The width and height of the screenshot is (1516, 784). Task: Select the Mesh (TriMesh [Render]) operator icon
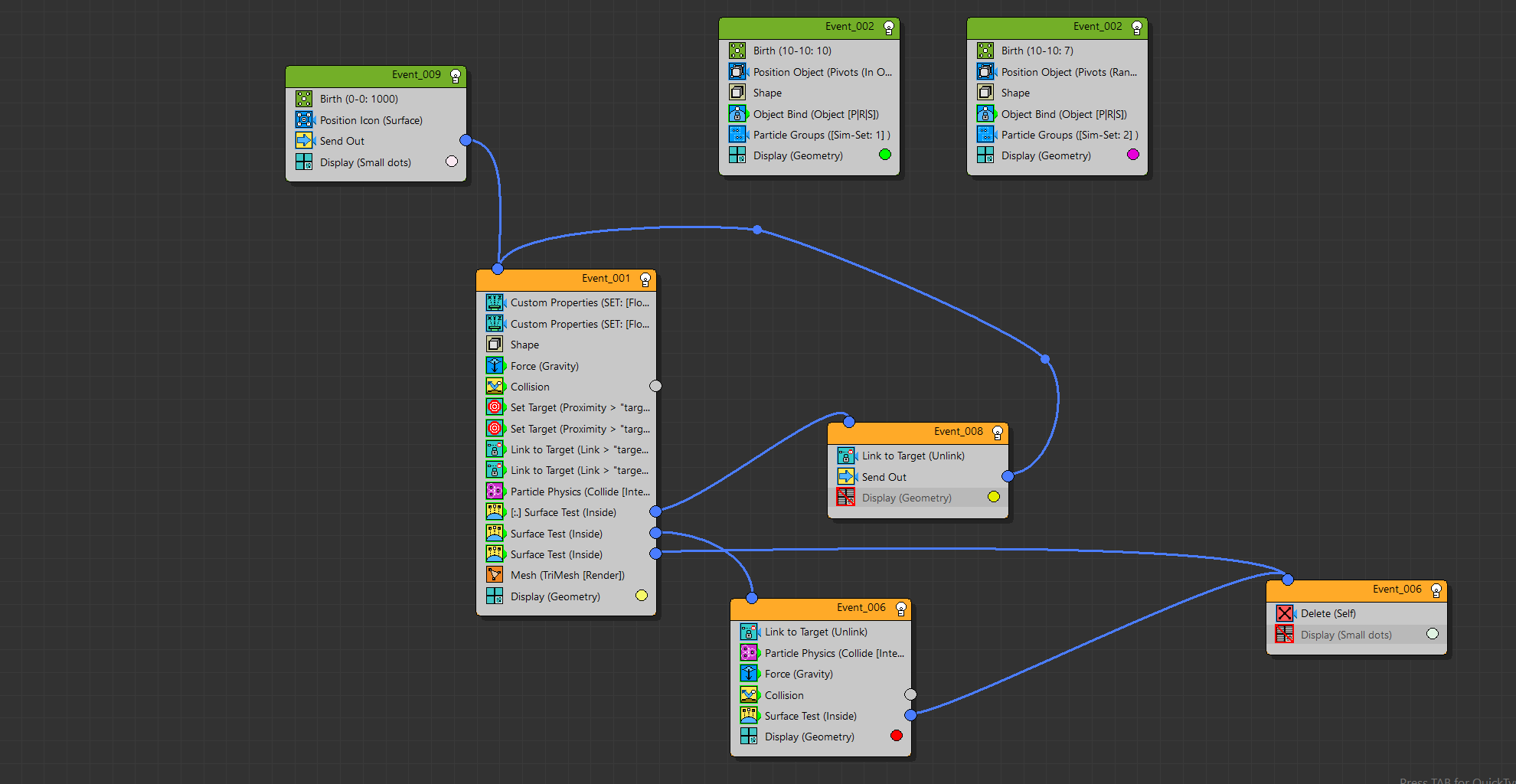tap(495, 575)
